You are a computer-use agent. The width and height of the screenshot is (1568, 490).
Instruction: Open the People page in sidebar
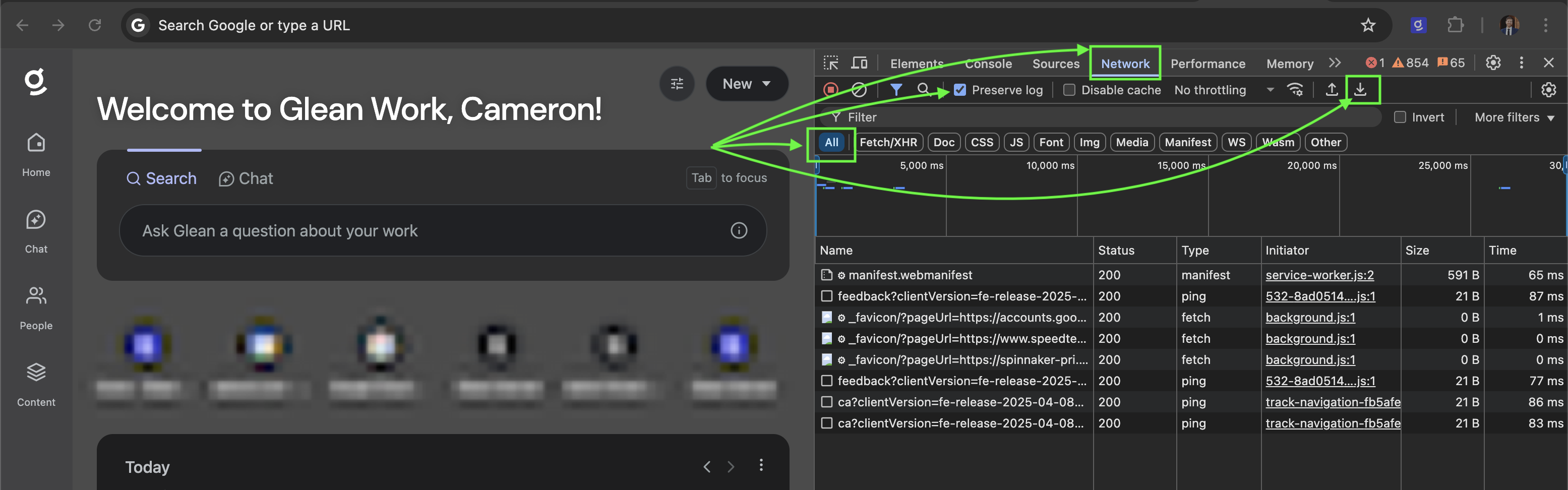point(36,308)
